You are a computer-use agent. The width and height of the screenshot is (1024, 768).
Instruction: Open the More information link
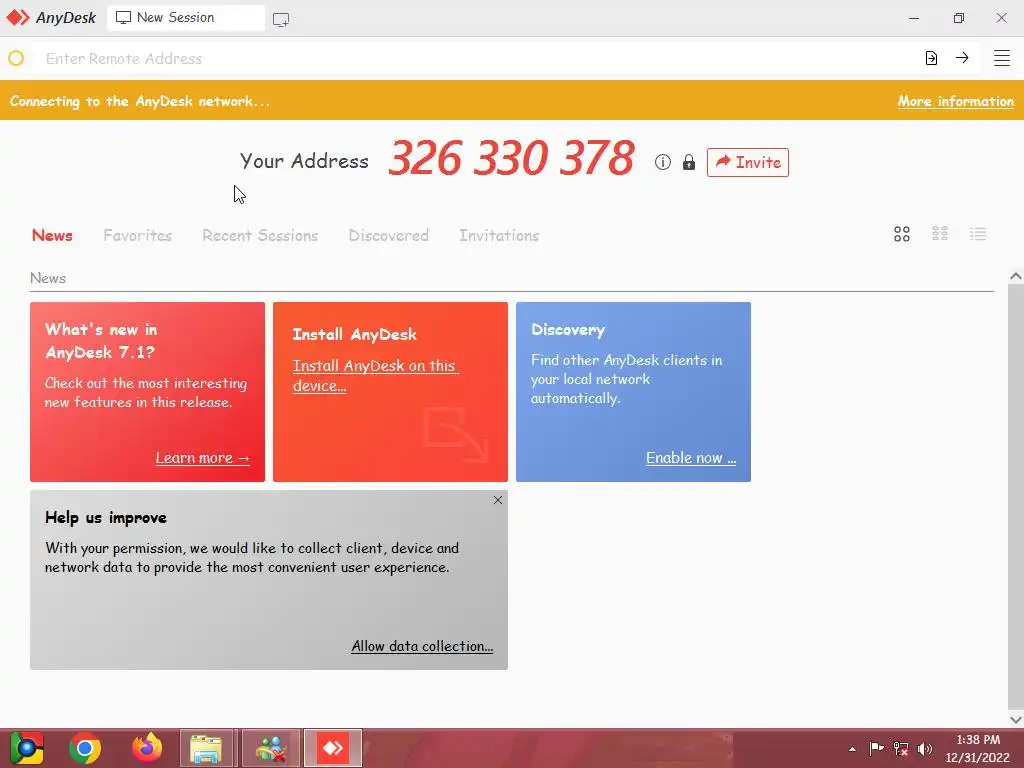955,101
